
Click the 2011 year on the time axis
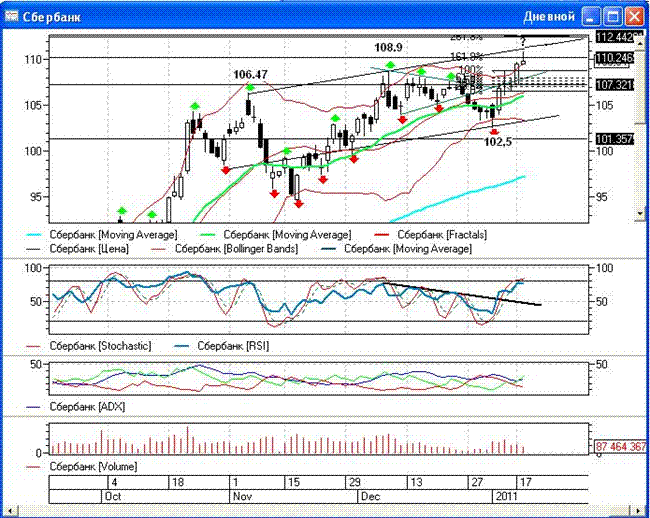[506, 496]
